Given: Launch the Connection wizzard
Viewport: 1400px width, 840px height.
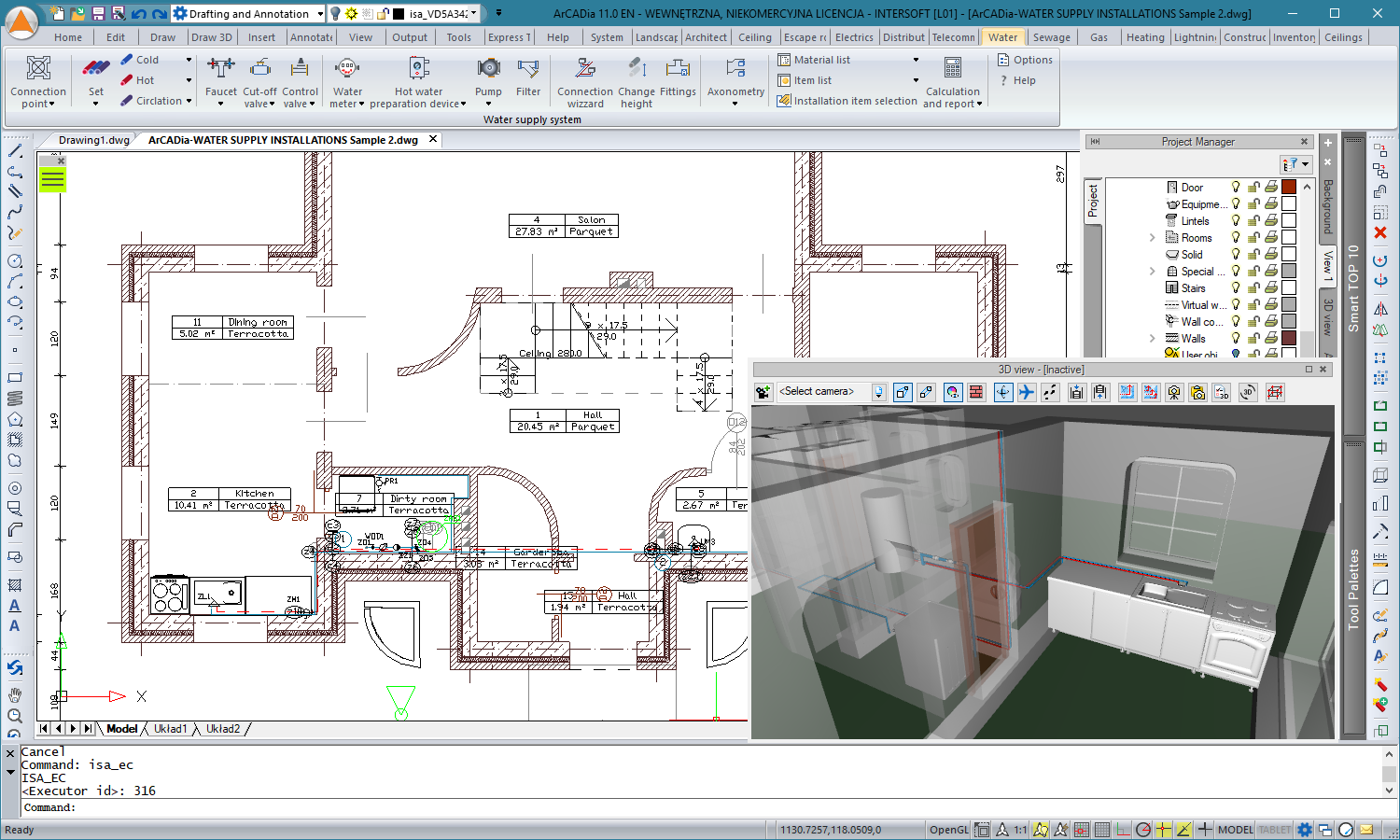Looking at the screenshot, I should click(585, 82).
